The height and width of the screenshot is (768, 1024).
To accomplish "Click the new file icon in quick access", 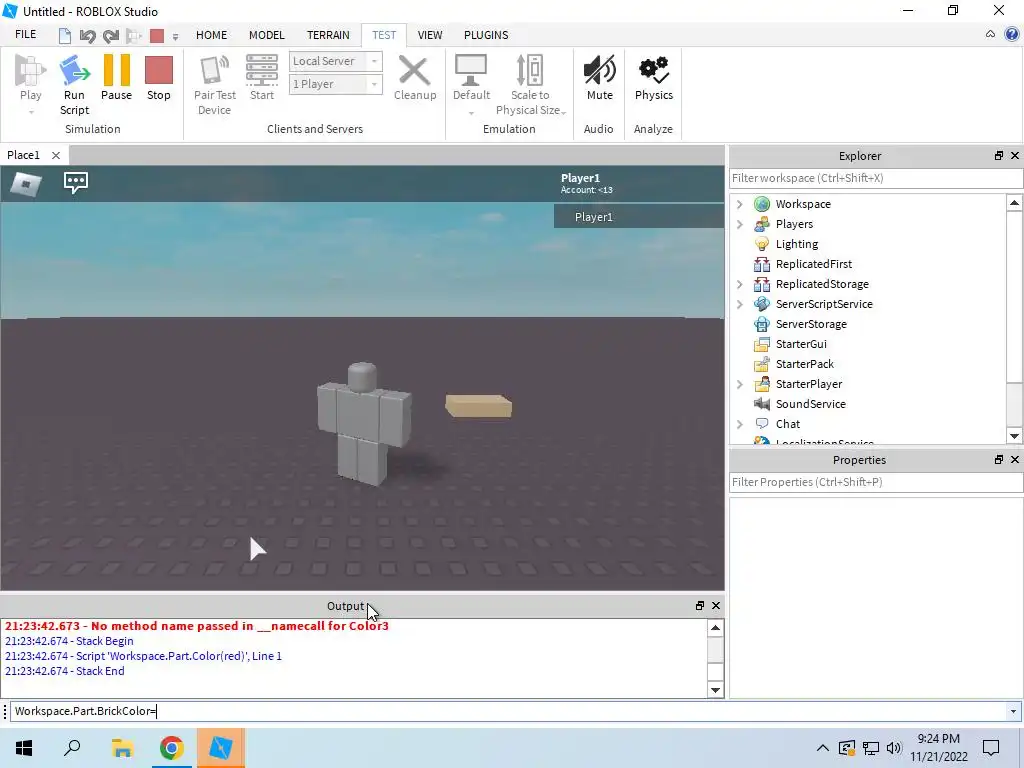I will (65, 35).
